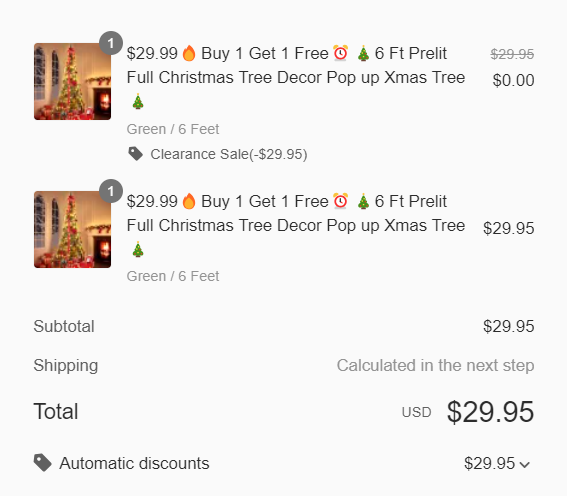The width and height of the screenshot is (567, 496).
Task: Click the Automatic discounts $29.95 amount
Action: coord(489,463)
